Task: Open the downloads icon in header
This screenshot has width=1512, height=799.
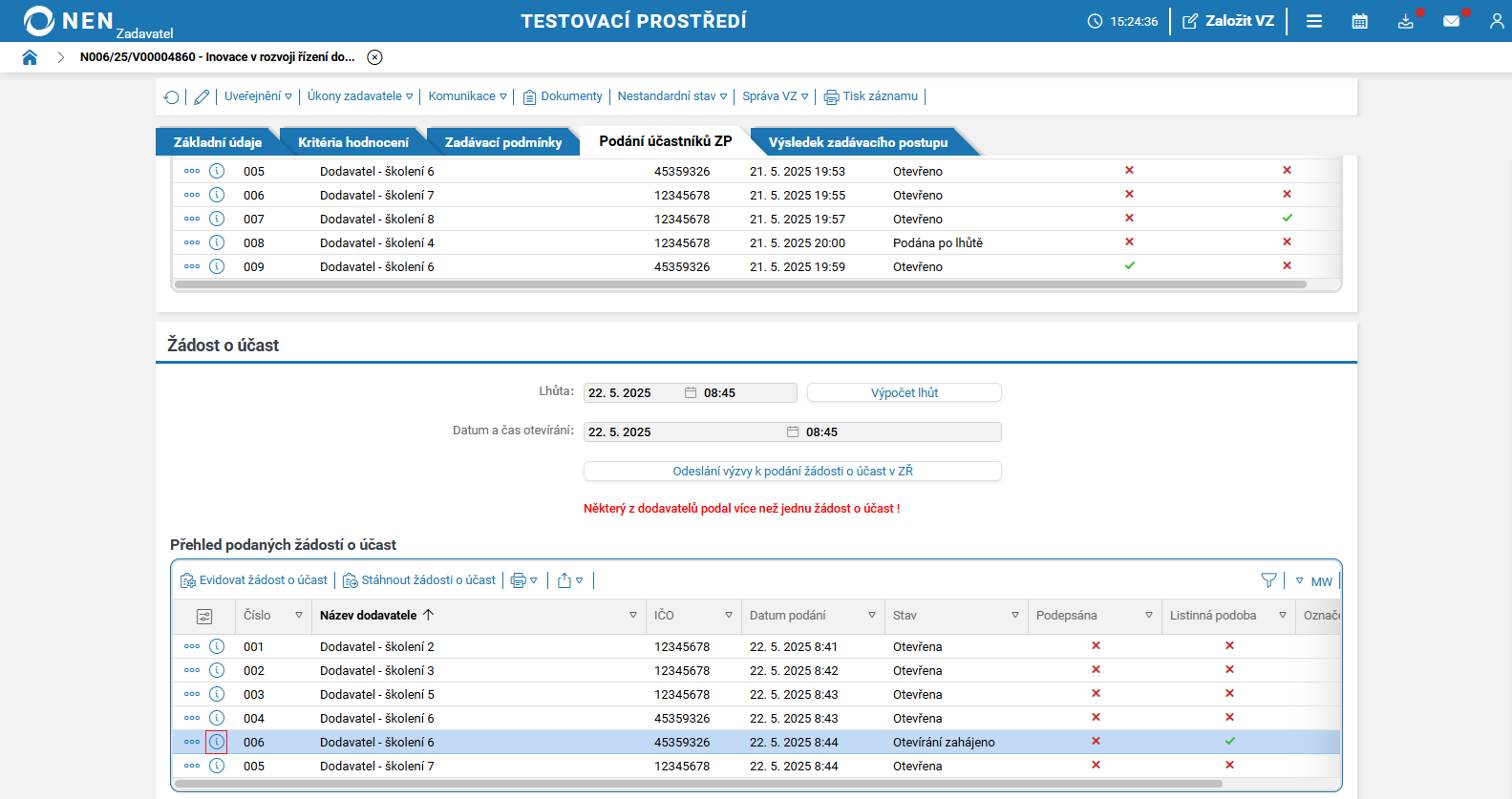Action: (1406, 21)
